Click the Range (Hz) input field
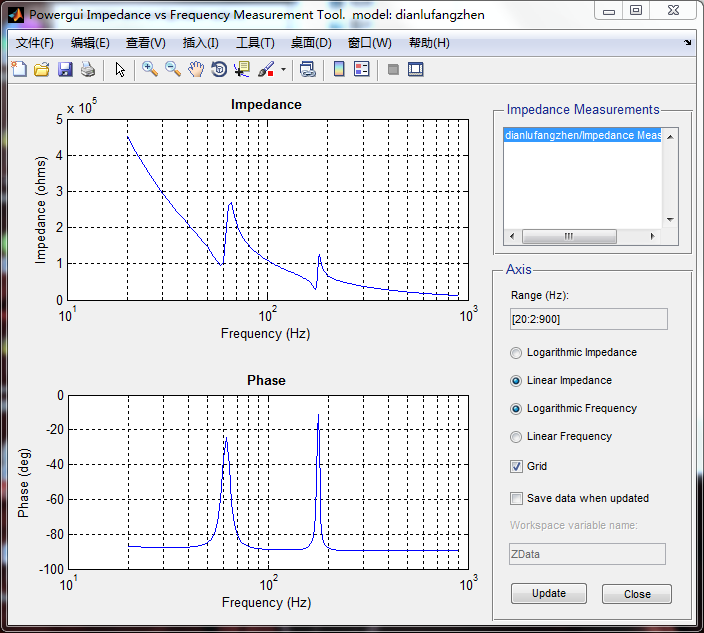Image resolution: width=704 pixels, height=633 pixels. point(588,319)
